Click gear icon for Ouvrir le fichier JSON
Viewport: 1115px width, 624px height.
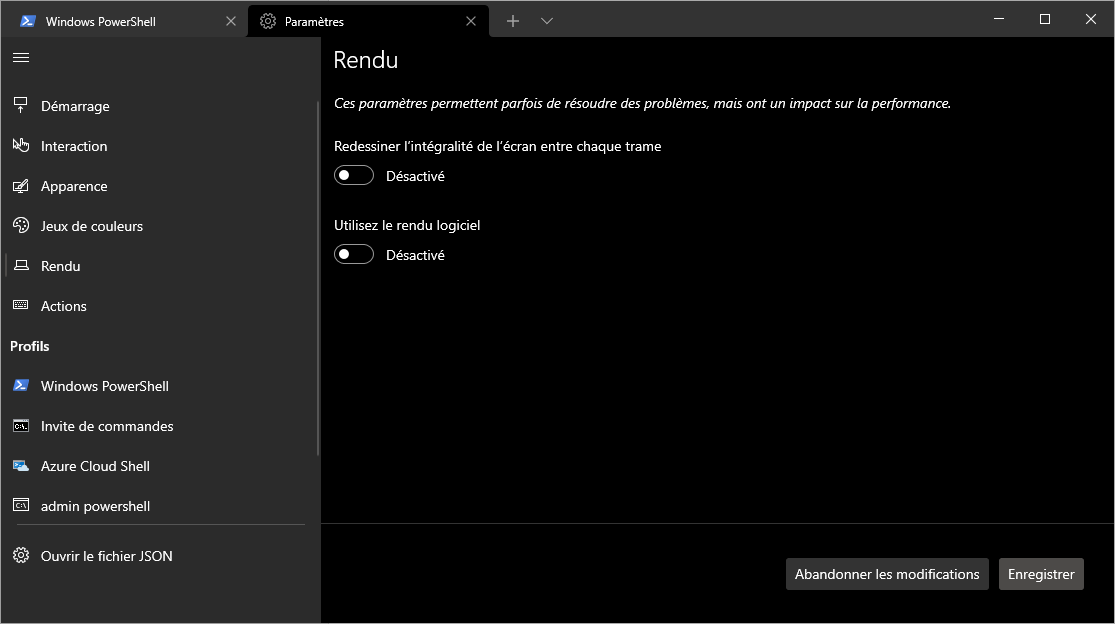point(20,556)
